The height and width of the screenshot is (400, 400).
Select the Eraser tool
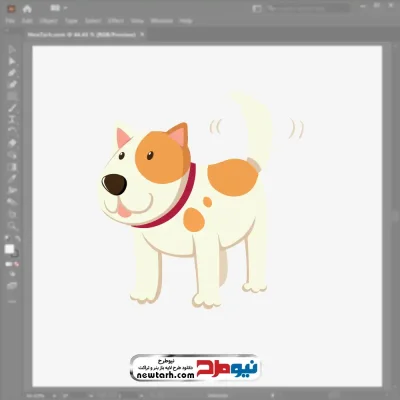[x=12, y=143]
